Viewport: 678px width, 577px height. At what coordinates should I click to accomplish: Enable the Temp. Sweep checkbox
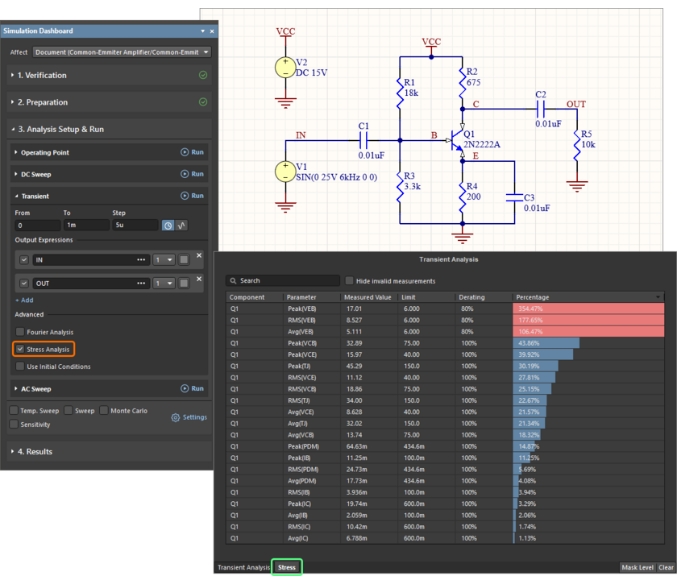14,410
